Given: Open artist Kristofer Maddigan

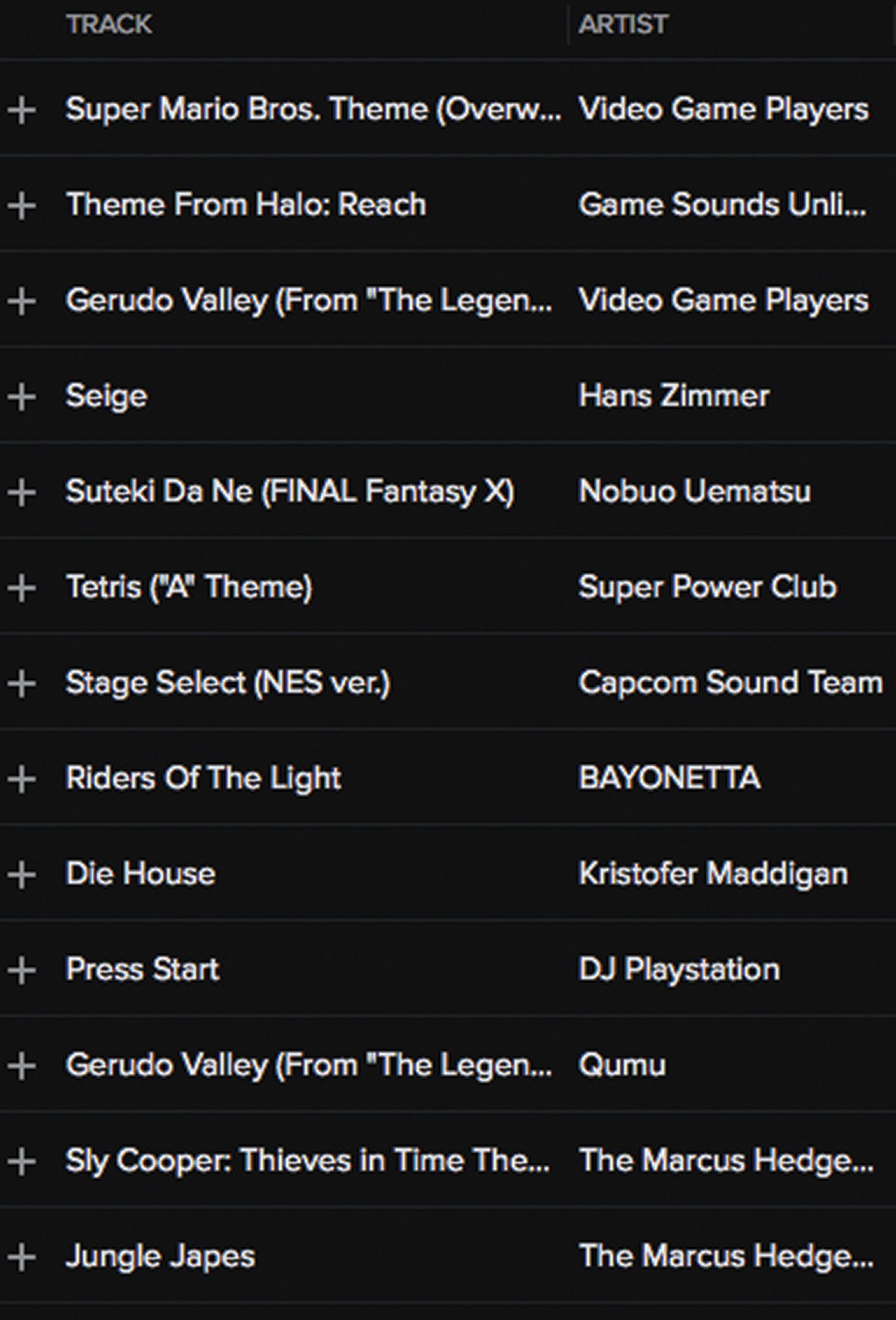Looking at the screenshot, I should point(713,873).
